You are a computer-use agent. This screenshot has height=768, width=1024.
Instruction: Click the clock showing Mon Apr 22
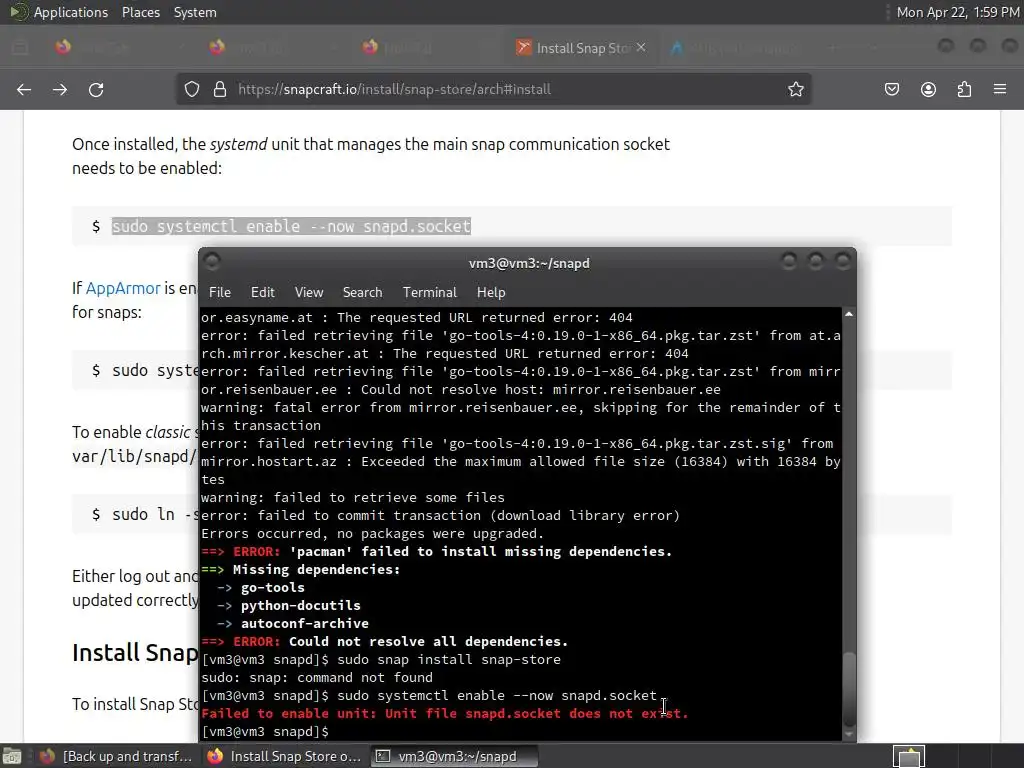coord(957,12)
